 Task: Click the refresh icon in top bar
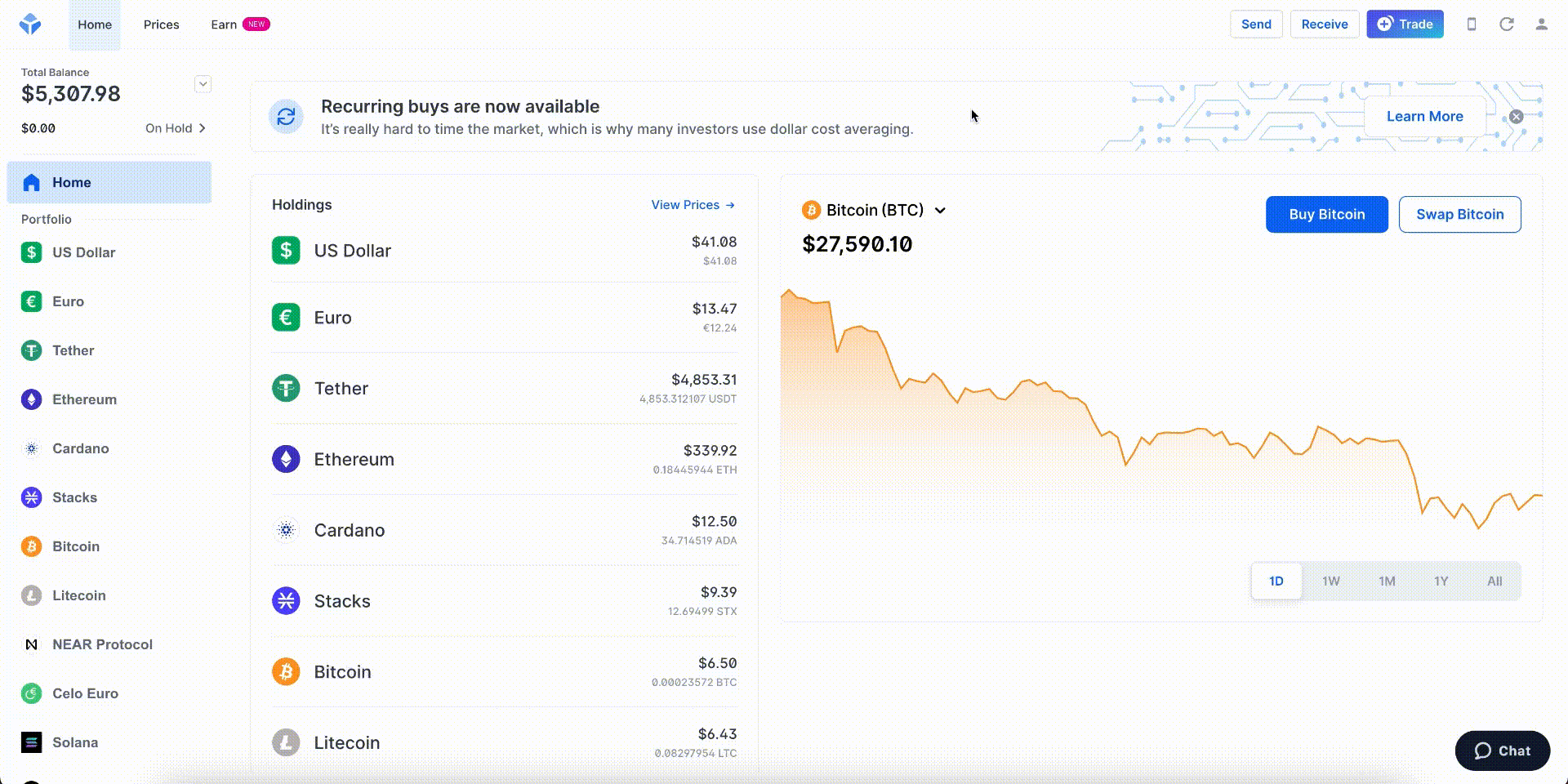(x=1507, y=24)
